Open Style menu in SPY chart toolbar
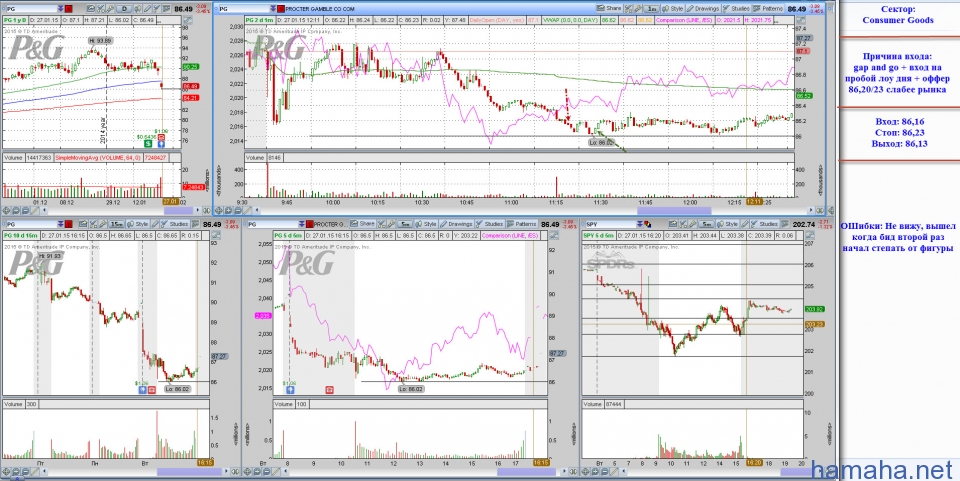This screenshot has height=481, width=960. 728,224
